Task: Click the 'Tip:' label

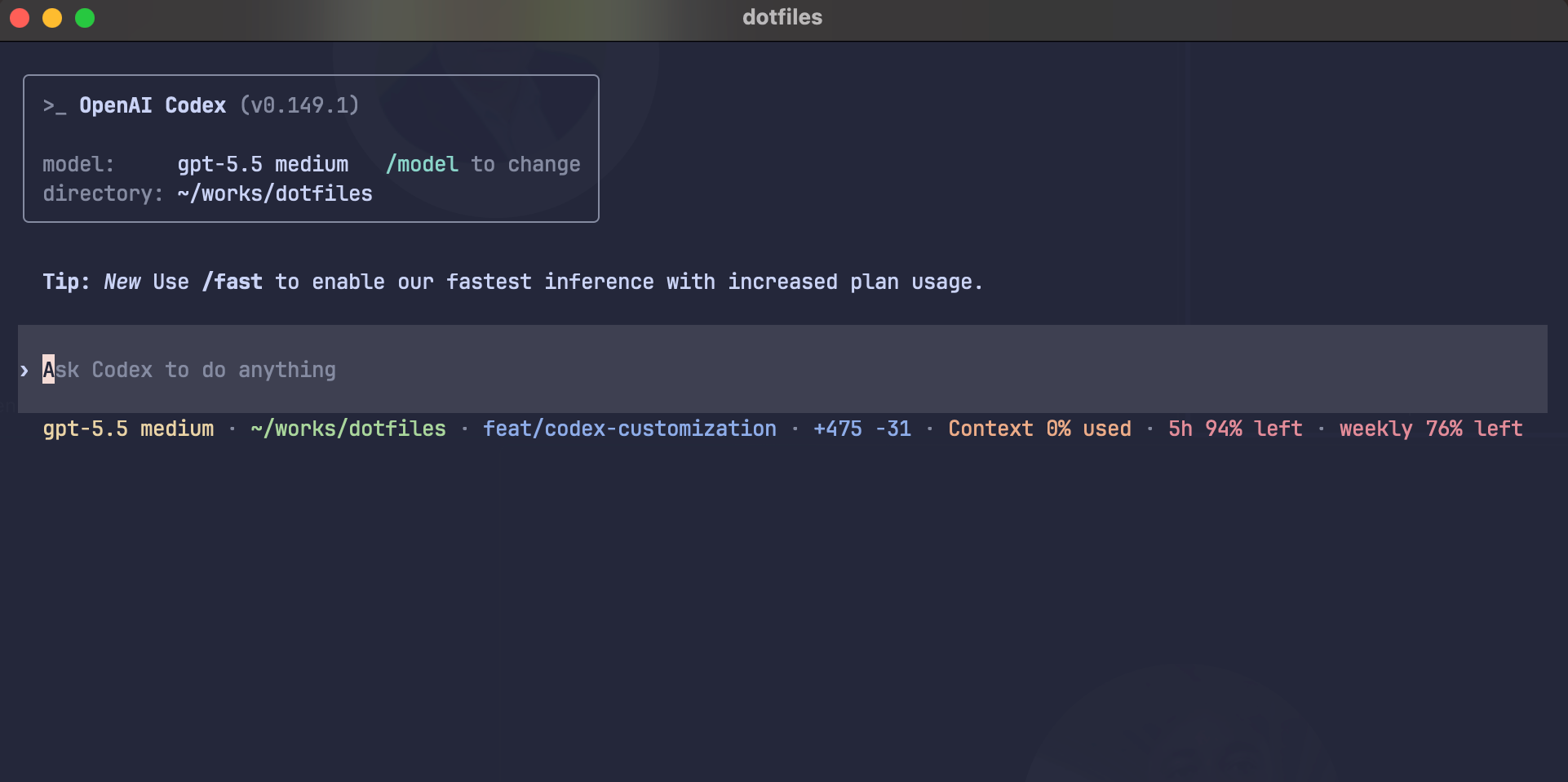Action: click(x=66, y=282)
